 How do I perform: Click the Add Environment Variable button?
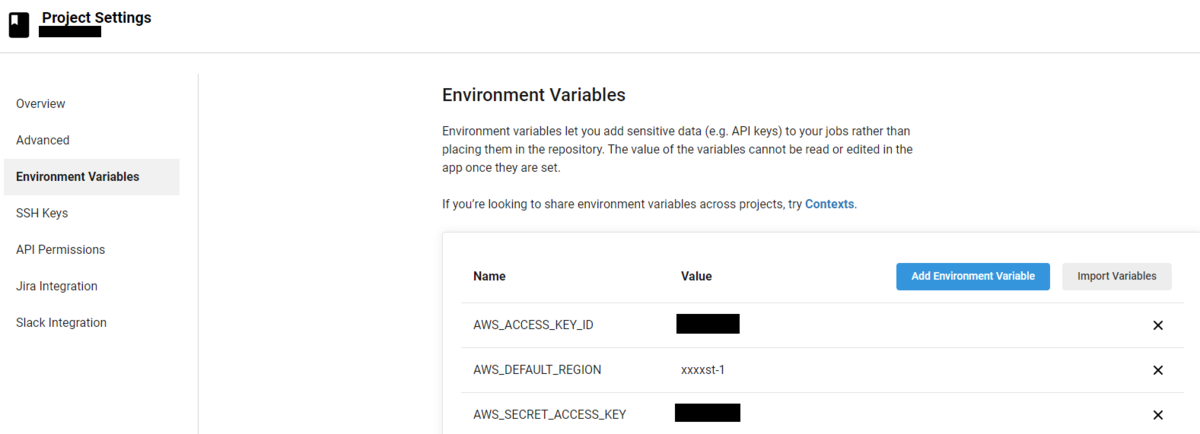click(973, 276)
